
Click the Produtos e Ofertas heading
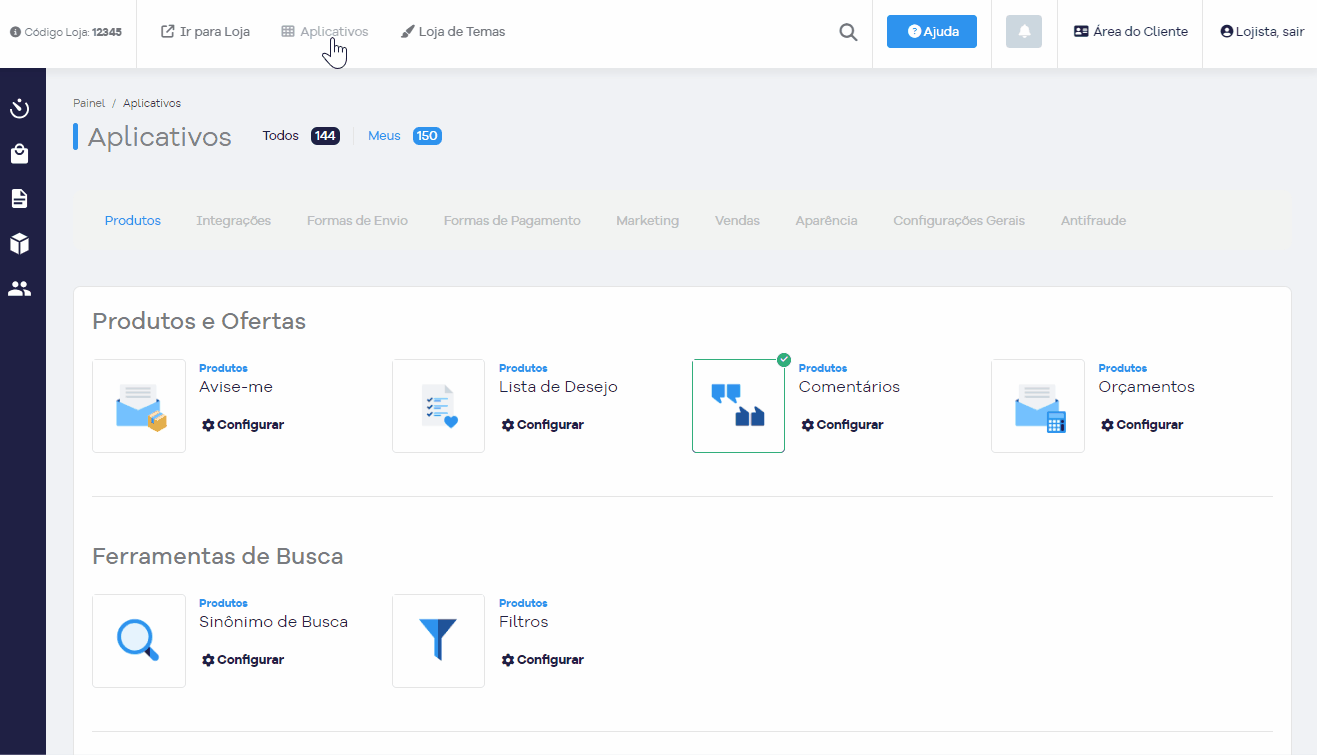pos(199,321)
